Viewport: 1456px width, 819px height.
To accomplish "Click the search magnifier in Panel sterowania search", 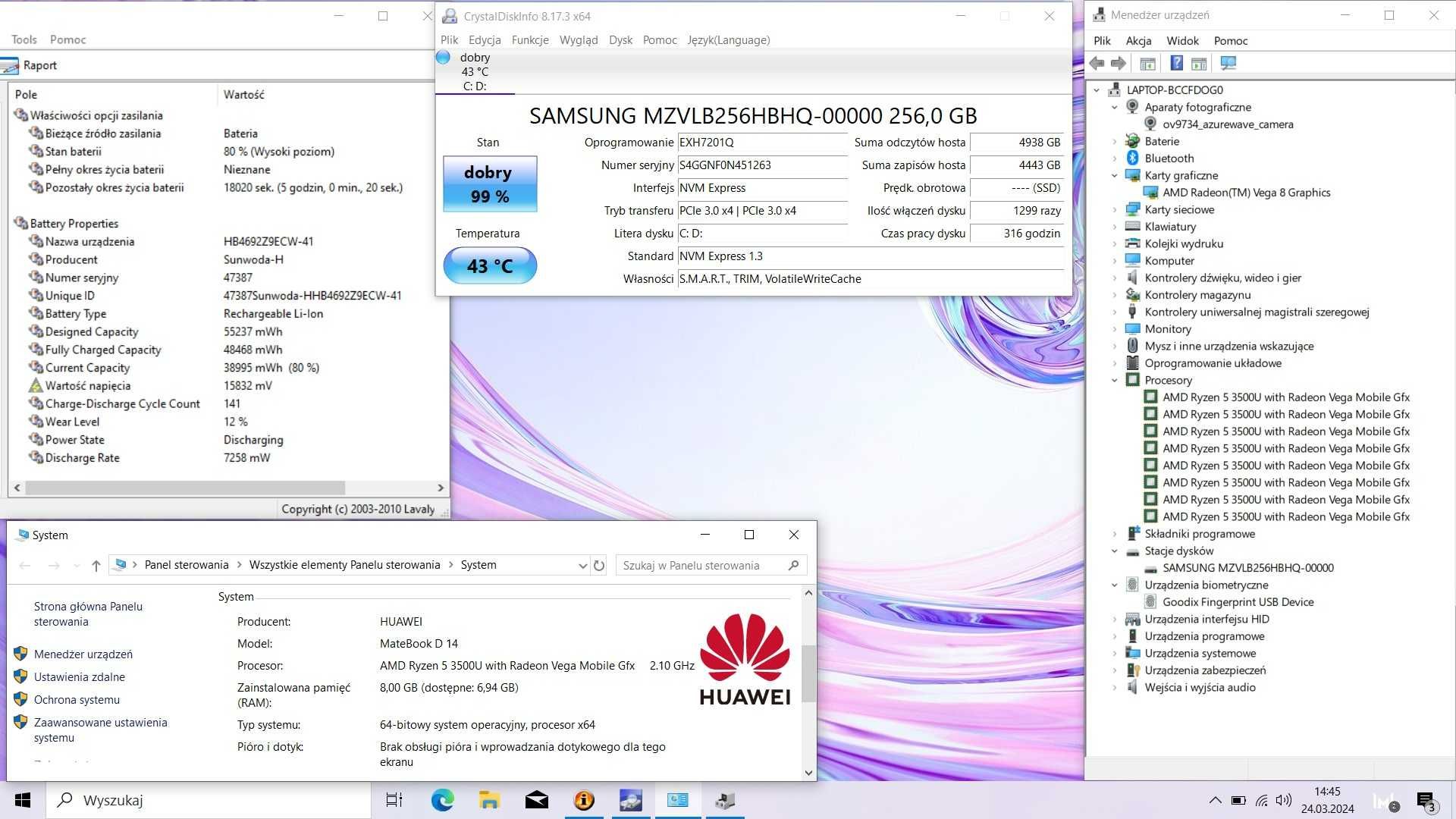I will click(x=793, y=566).
